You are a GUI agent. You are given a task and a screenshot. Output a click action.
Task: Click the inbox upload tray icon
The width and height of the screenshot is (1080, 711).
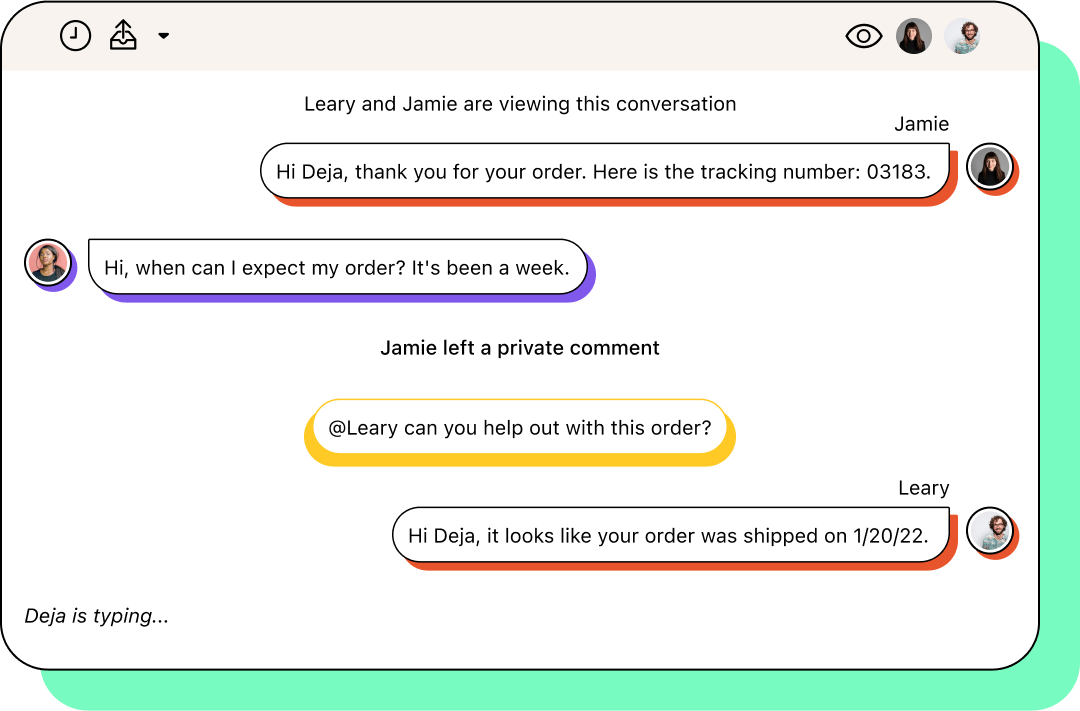tap(123, 35)
